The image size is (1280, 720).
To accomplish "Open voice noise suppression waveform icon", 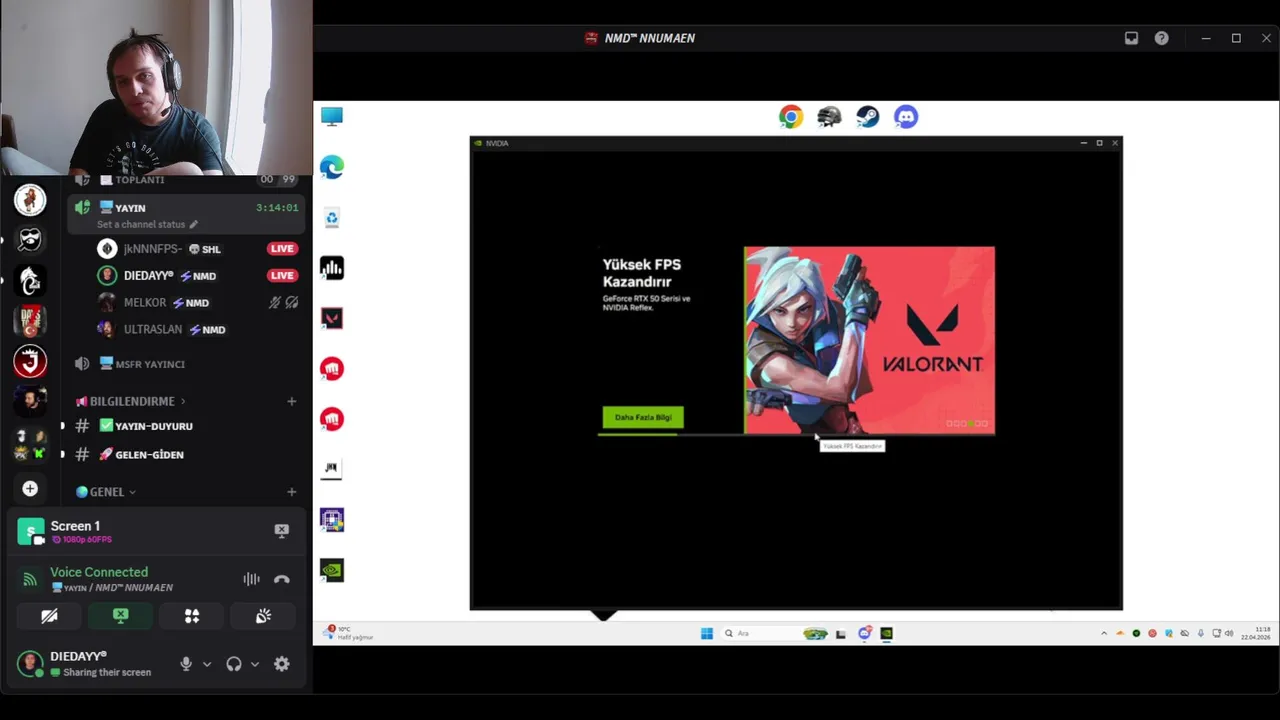I will coord(251,579).
